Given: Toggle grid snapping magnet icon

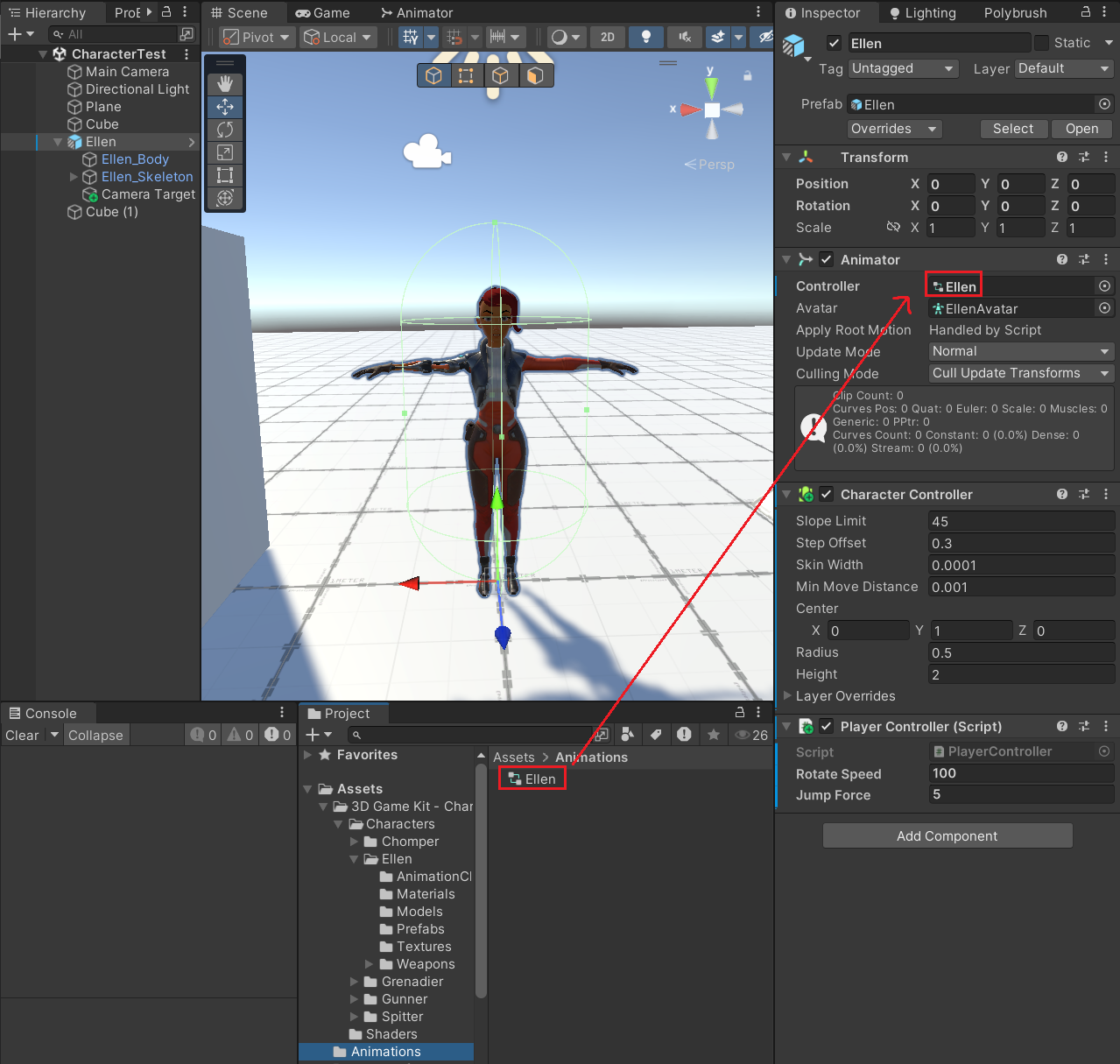Looking at the screenshot, I should click(454, 37).
